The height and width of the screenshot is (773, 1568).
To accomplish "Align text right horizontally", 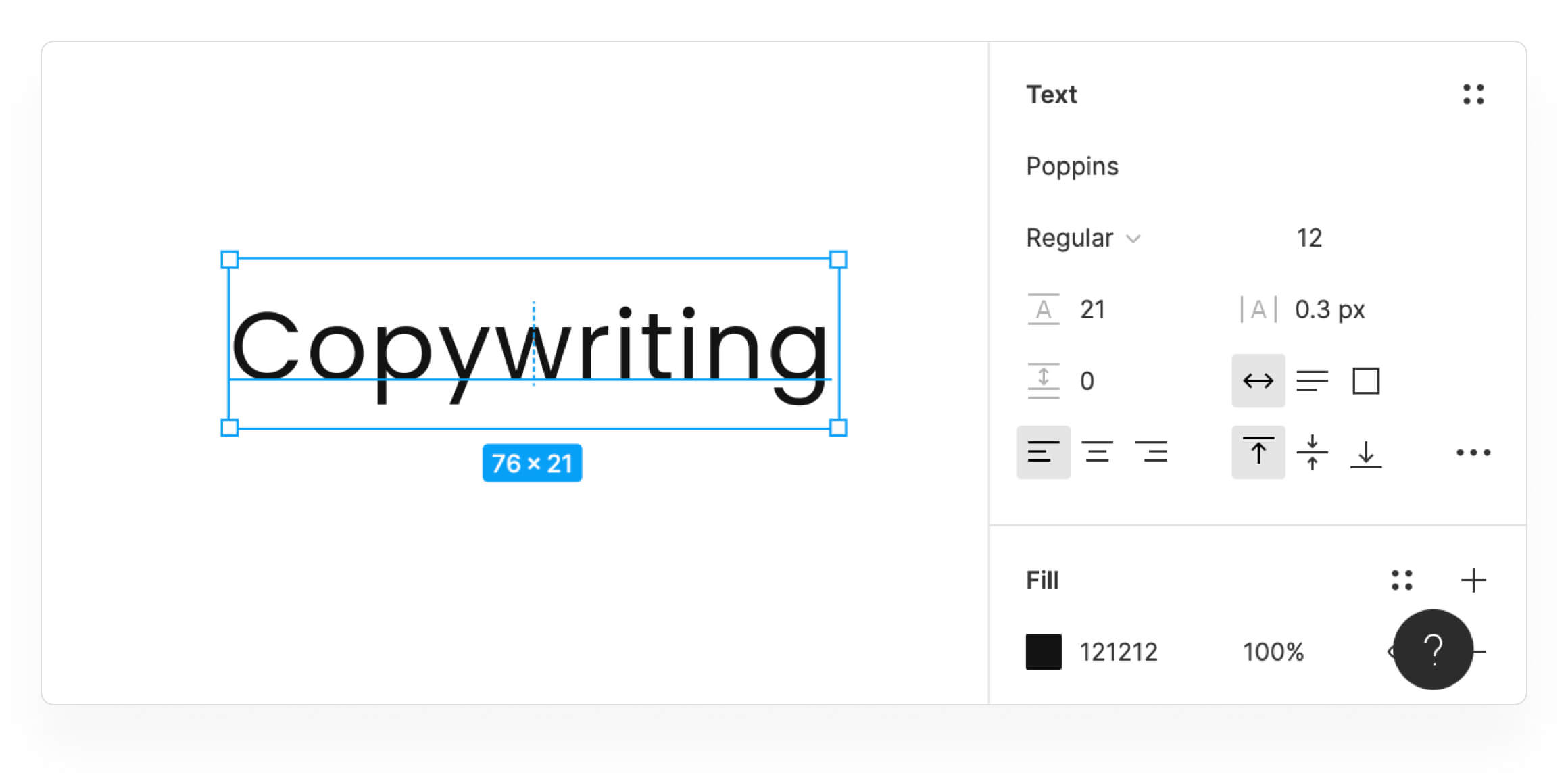I will (x=1151, y=452).
